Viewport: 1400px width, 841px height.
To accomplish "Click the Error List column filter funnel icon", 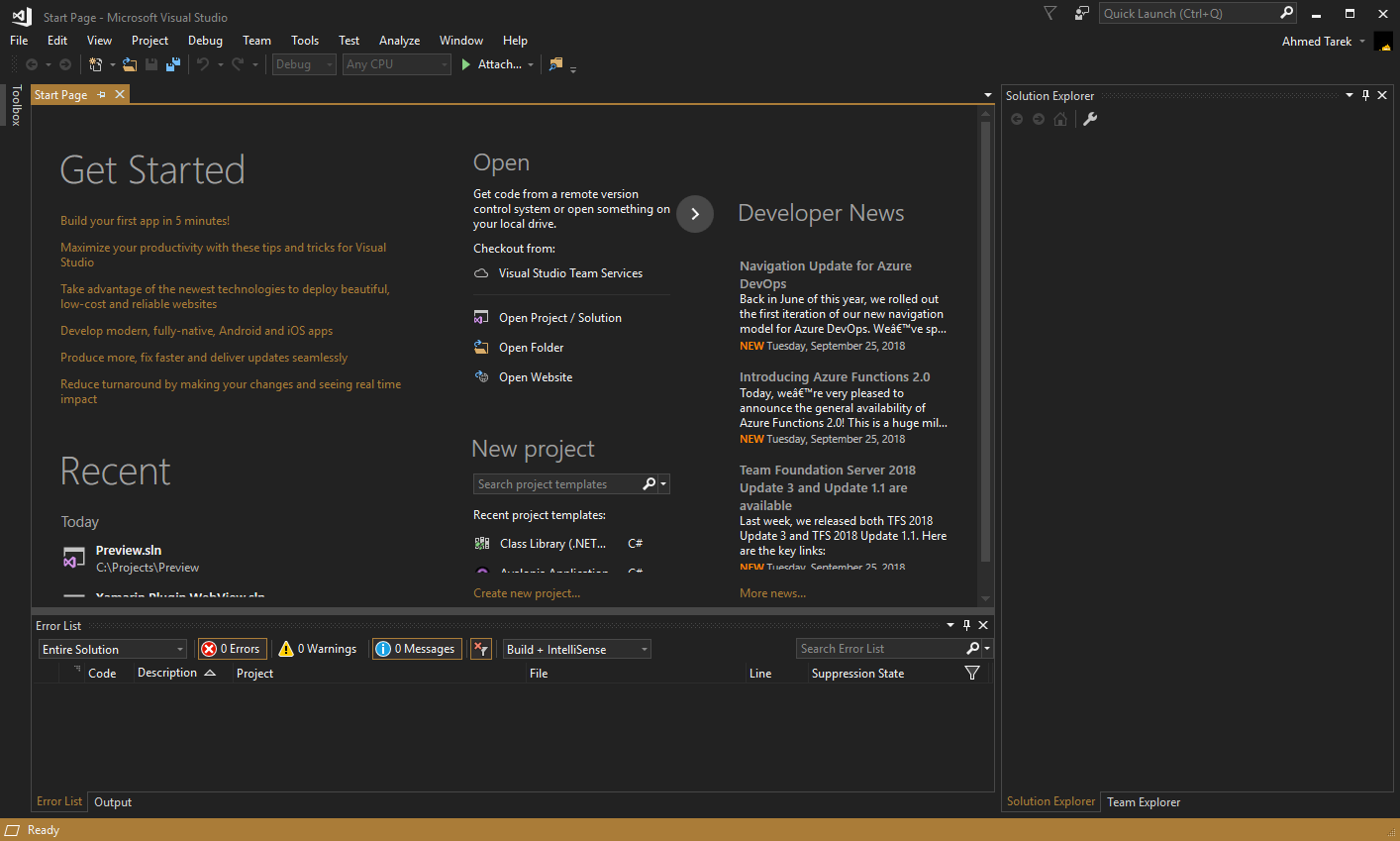I will (x=972, y=673).
